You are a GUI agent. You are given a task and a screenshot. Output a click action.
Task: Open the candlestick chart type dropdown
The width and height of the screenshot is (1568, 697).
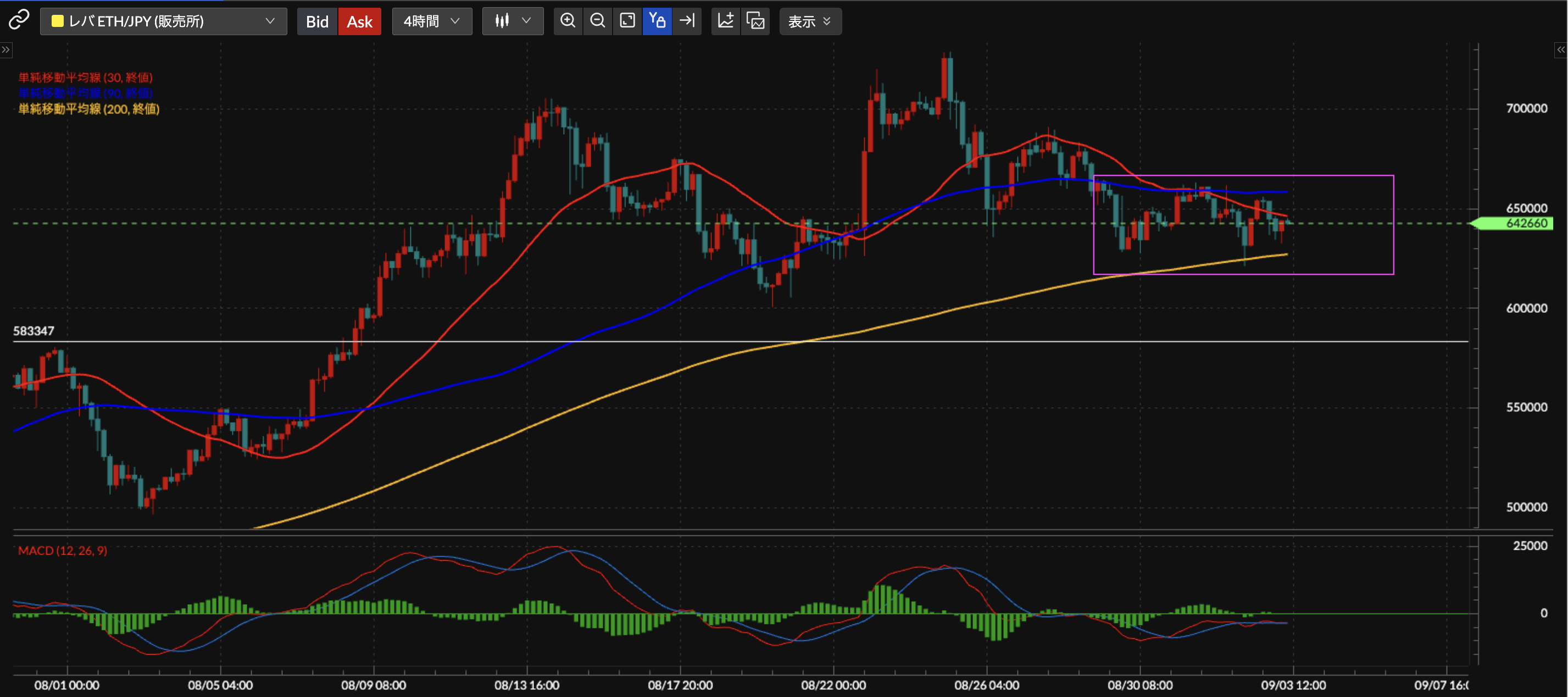point(513,21)
